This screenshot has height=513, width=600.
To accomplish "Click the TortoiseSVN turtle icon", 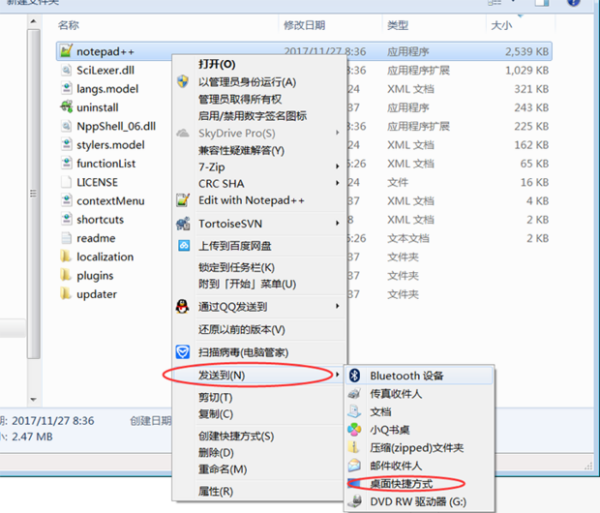I will point(183,224).
